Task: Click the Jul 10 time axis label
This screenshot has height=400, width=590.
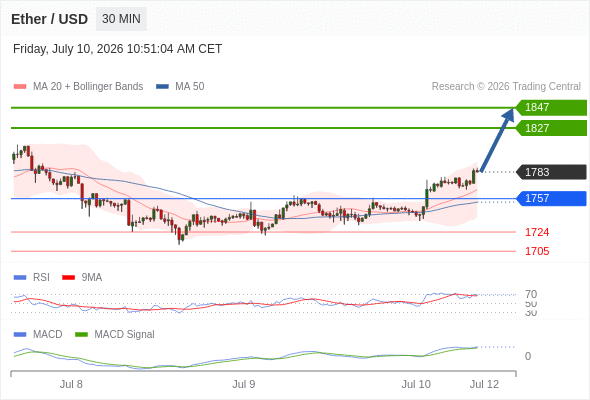Action: pyautogui.click(x=416, y=384)
